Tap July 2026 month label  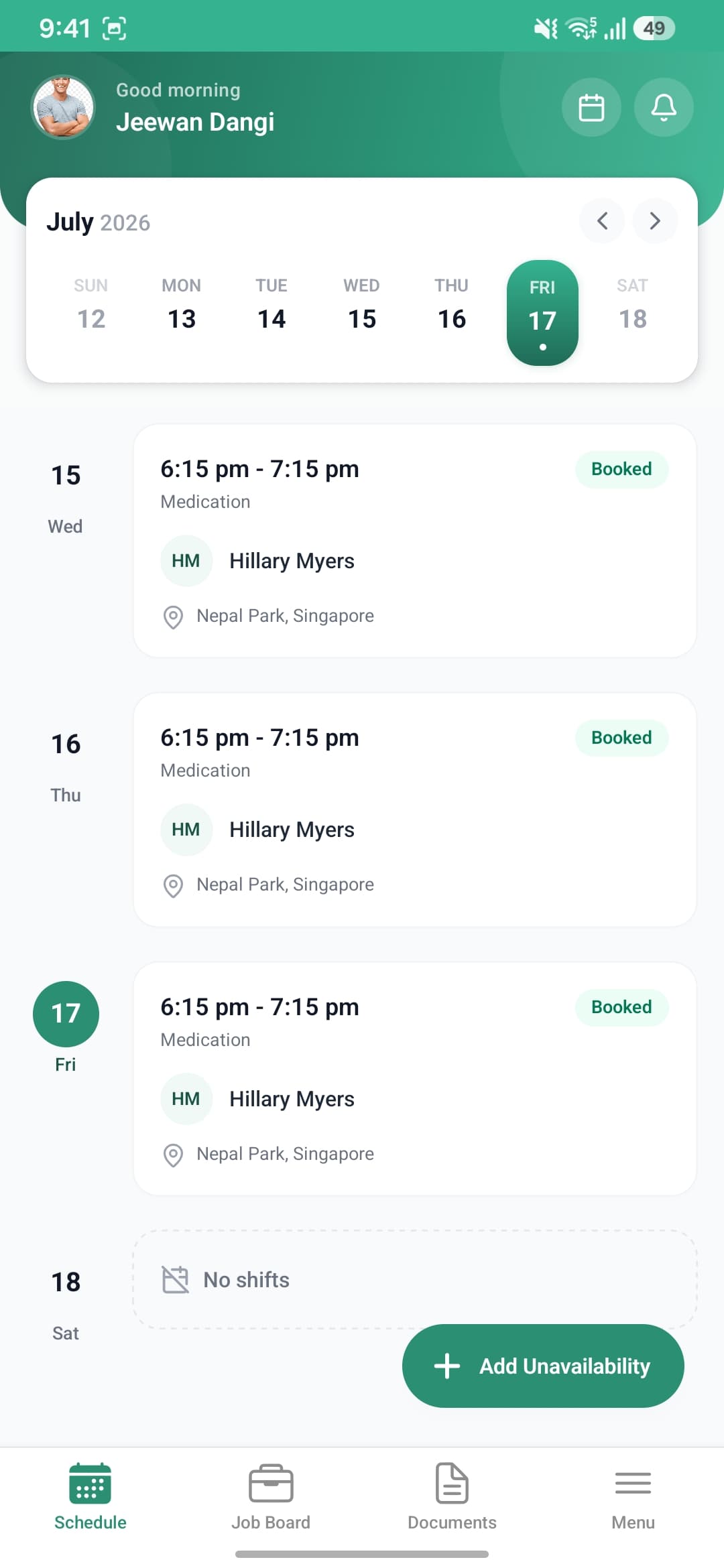pyautogui.click(x=98, y=222)
